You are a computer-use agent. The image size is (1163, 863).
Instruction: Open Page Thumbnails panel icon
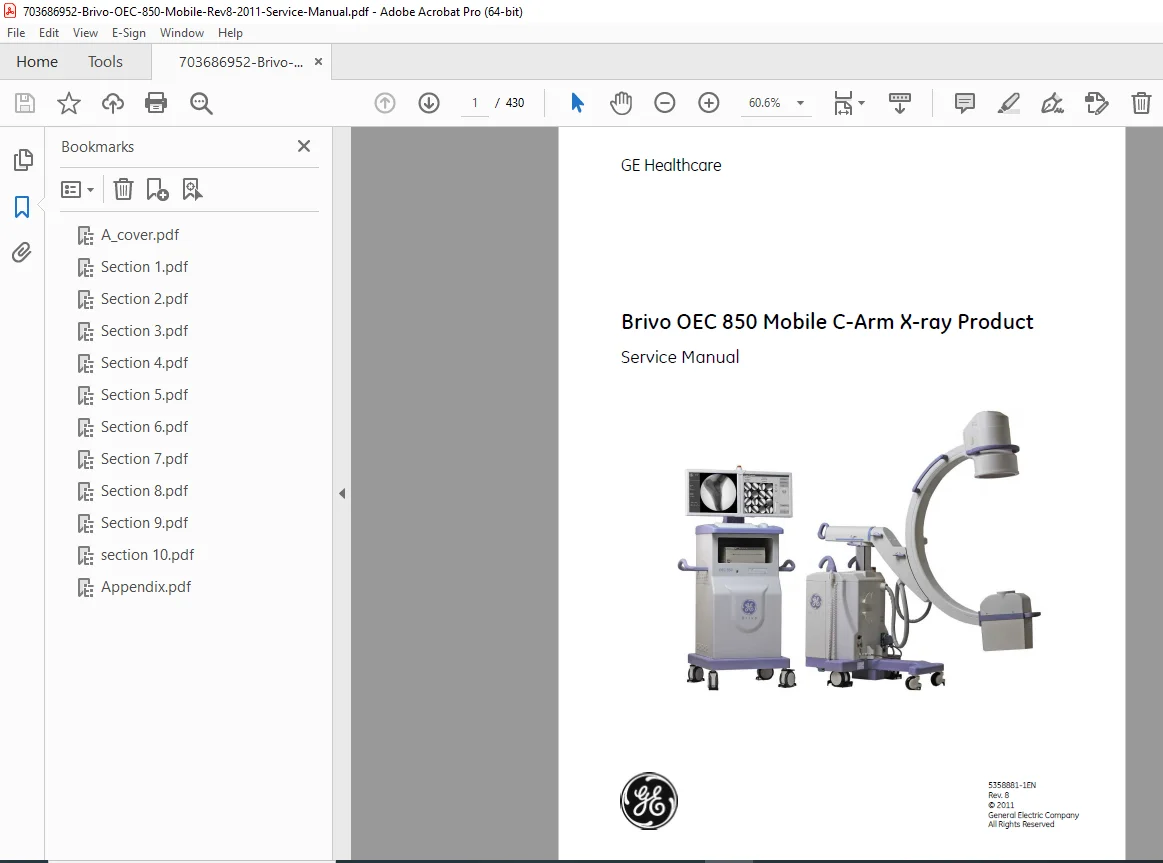click(23, 159)
